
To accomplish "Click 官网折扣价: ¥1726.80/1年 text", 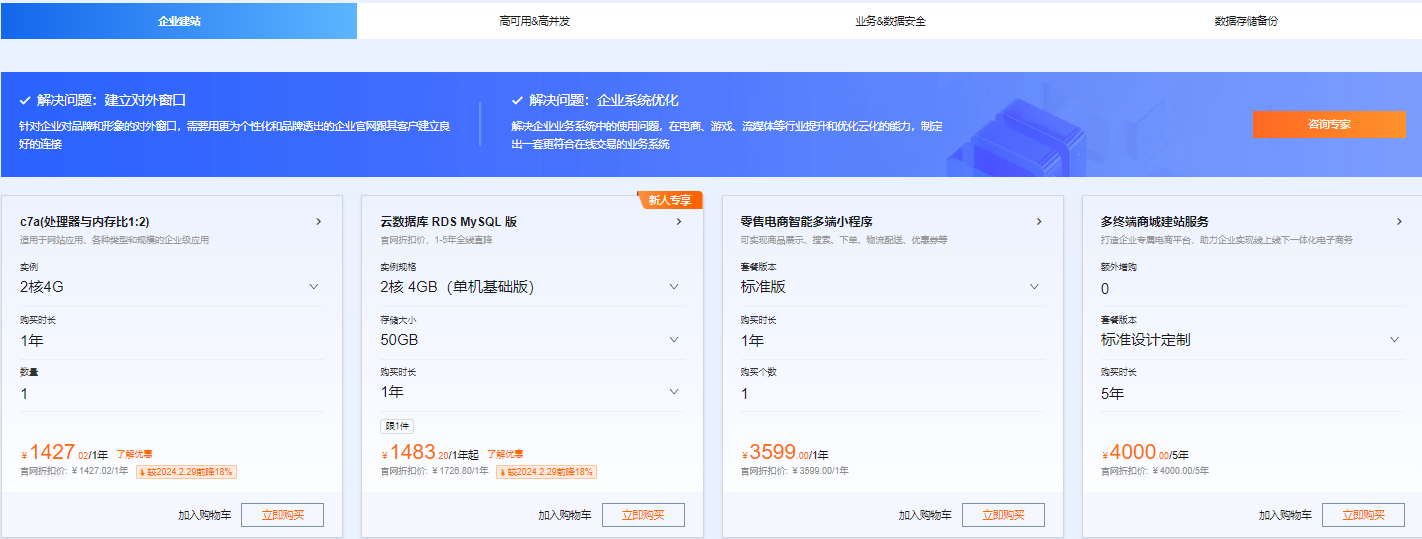I will pos(434,471).
